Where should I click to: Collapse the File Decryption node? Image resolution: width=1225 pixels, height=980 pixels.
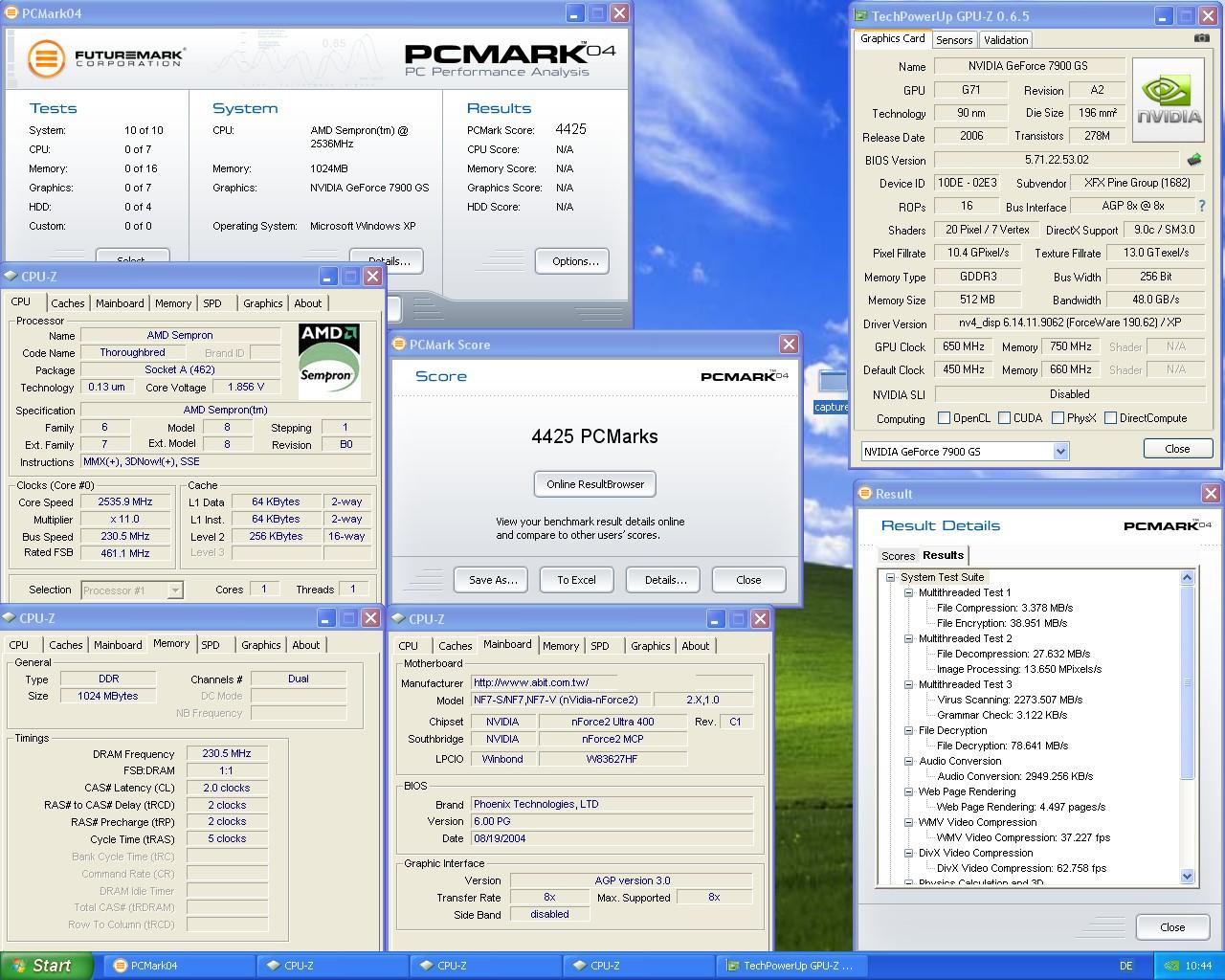point(909,730)
